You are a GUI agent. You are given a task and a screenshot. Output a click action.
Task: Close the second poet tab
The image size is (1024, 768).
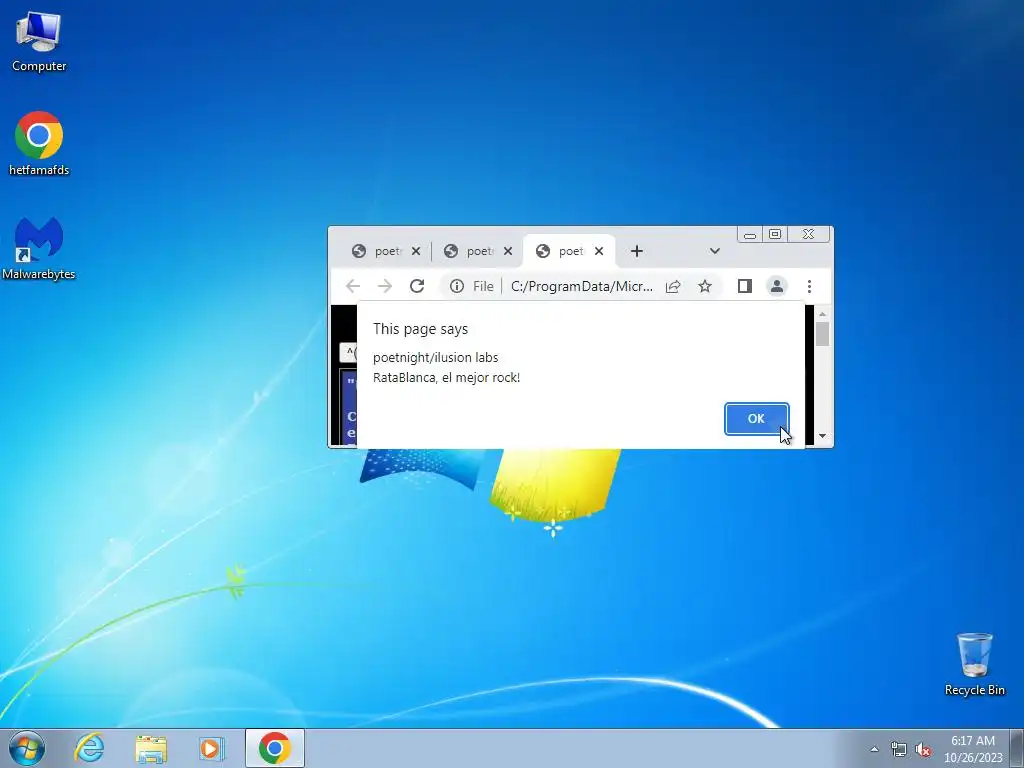click(x=508, y=251)
